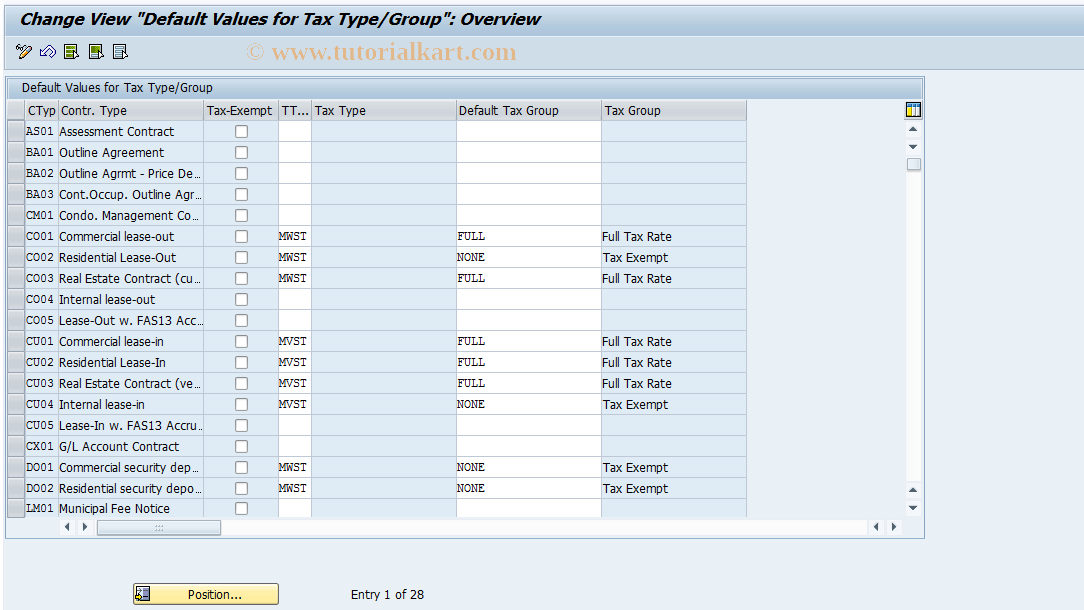
Task: Toggle Tax-Exempt checkbox for LM01 Municipal Fee Notice
Action: click(241, 508)
